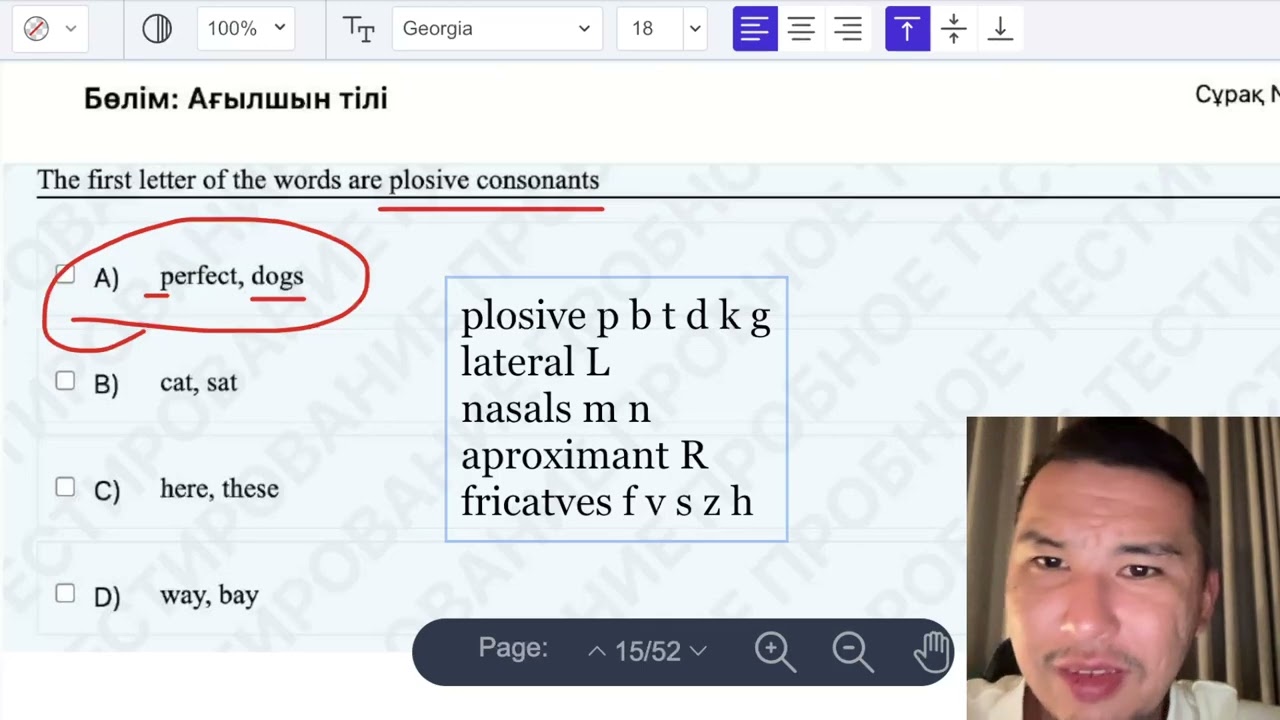Align text to bottom vertically
This screenshot has height=720, width=1280.
[1000, 29]
